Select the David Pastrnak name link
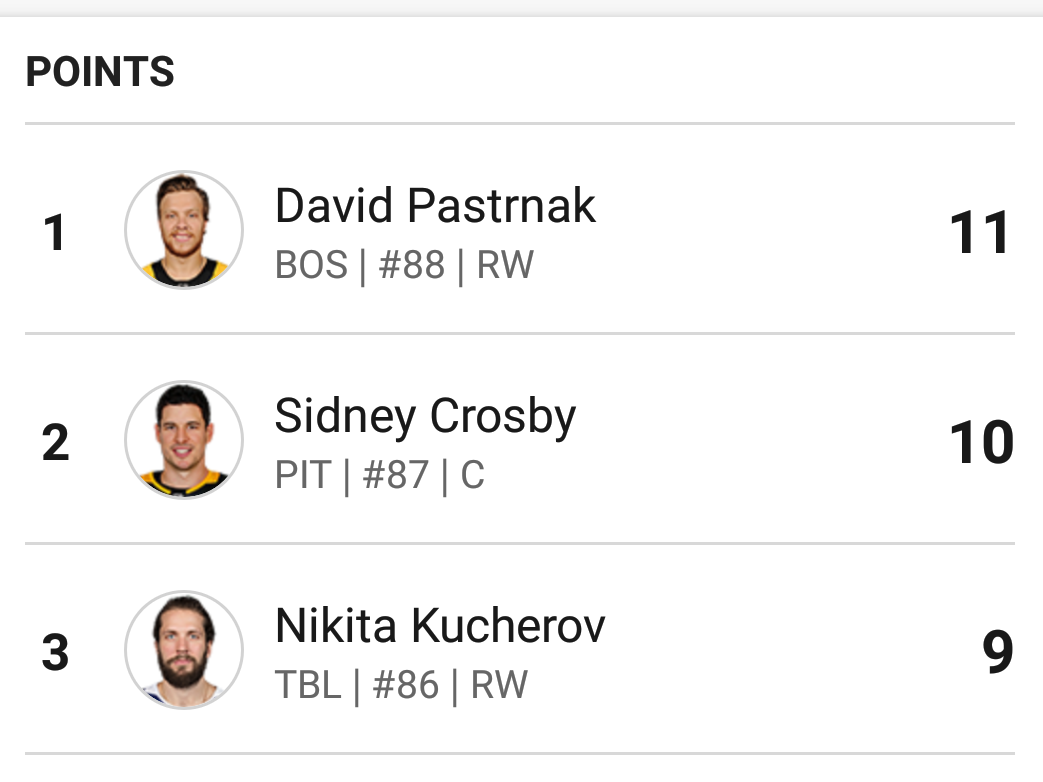Screen dimensions: 1043x782 tap(435, 205)
